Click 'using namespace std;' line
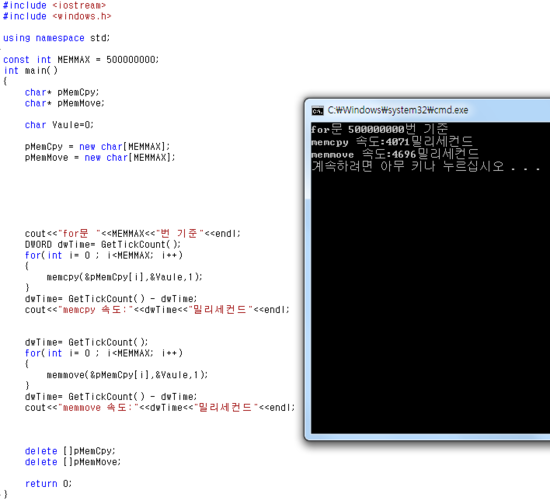This screenshot has height=504, width=550. point(56,38)
